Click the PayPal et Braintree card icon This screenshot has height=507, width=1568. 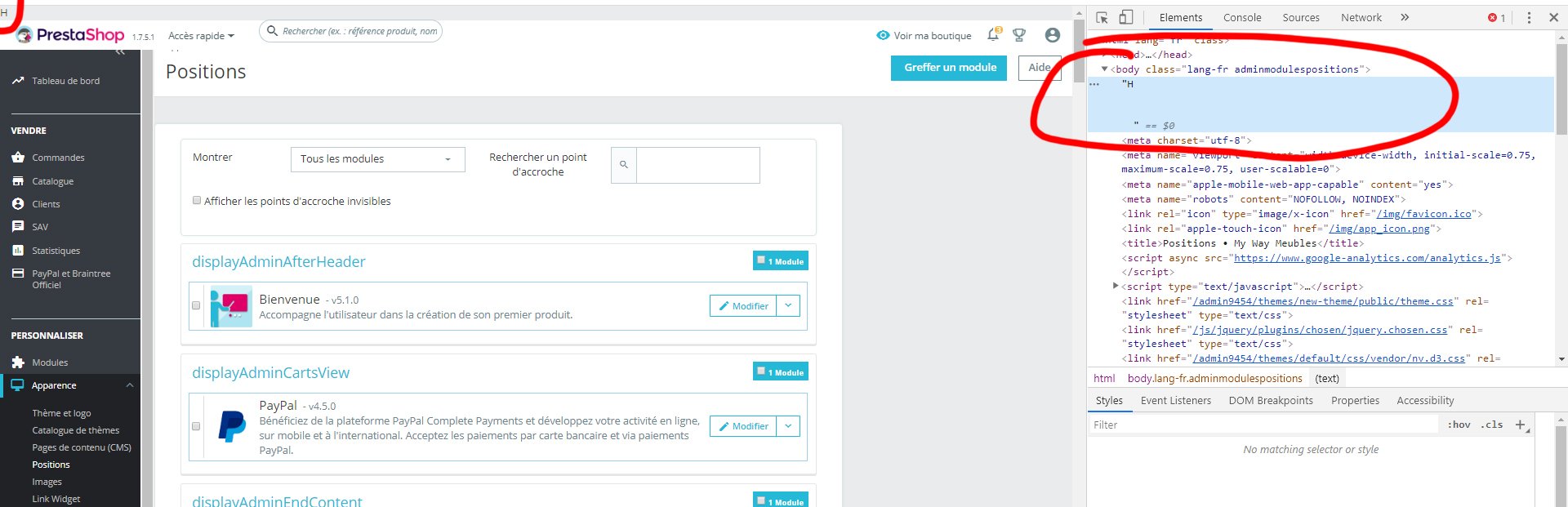click(x=18, y=274)
